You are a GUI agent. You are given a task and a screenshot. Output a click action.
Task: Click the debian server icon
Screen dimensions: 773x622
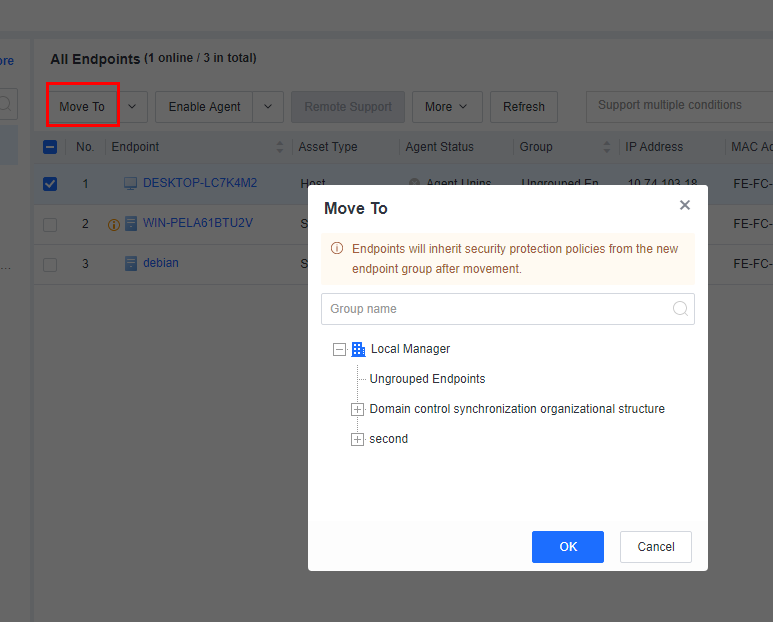coord(131,263)
